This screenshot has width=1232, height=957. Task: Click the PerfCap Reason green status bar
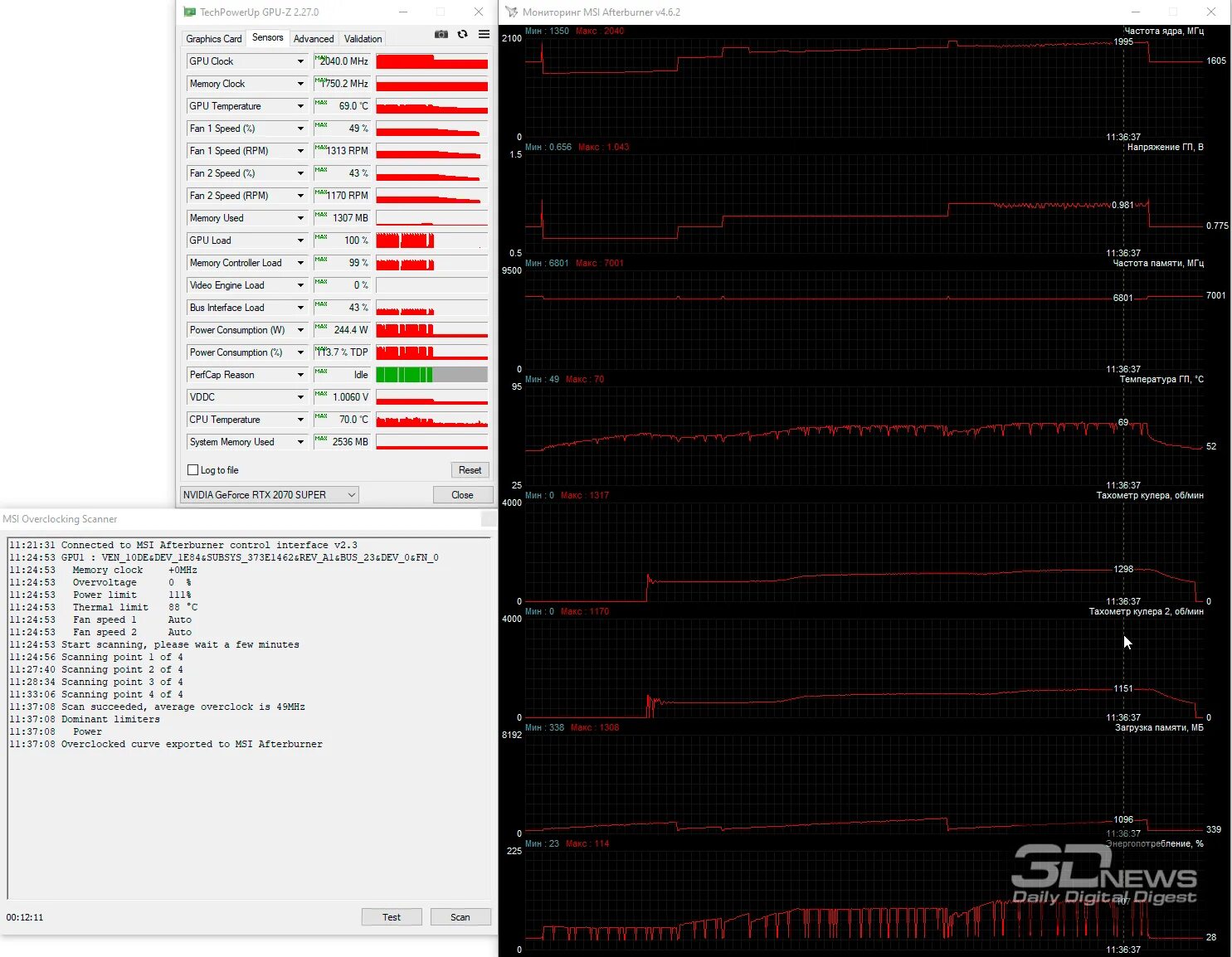tap(404, 375)
